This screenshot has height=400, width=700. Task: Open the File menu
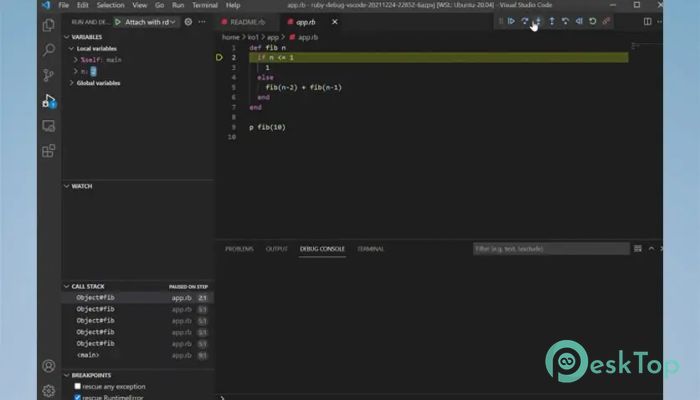pyautogui.click(x=64, y=5)
